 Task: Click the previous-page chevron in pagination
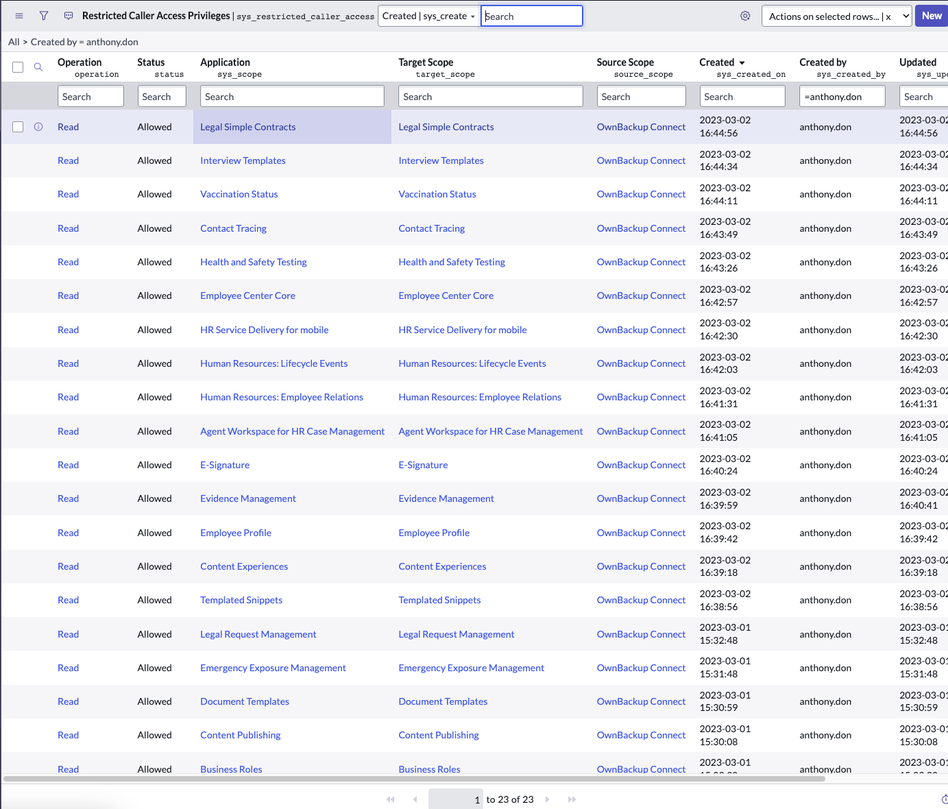(x=415, y=798)
